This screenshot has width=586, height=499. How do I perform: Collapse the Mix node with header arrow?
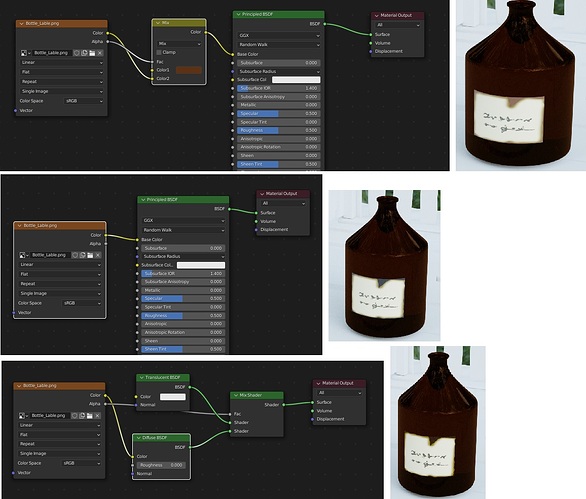click(157, 23)
